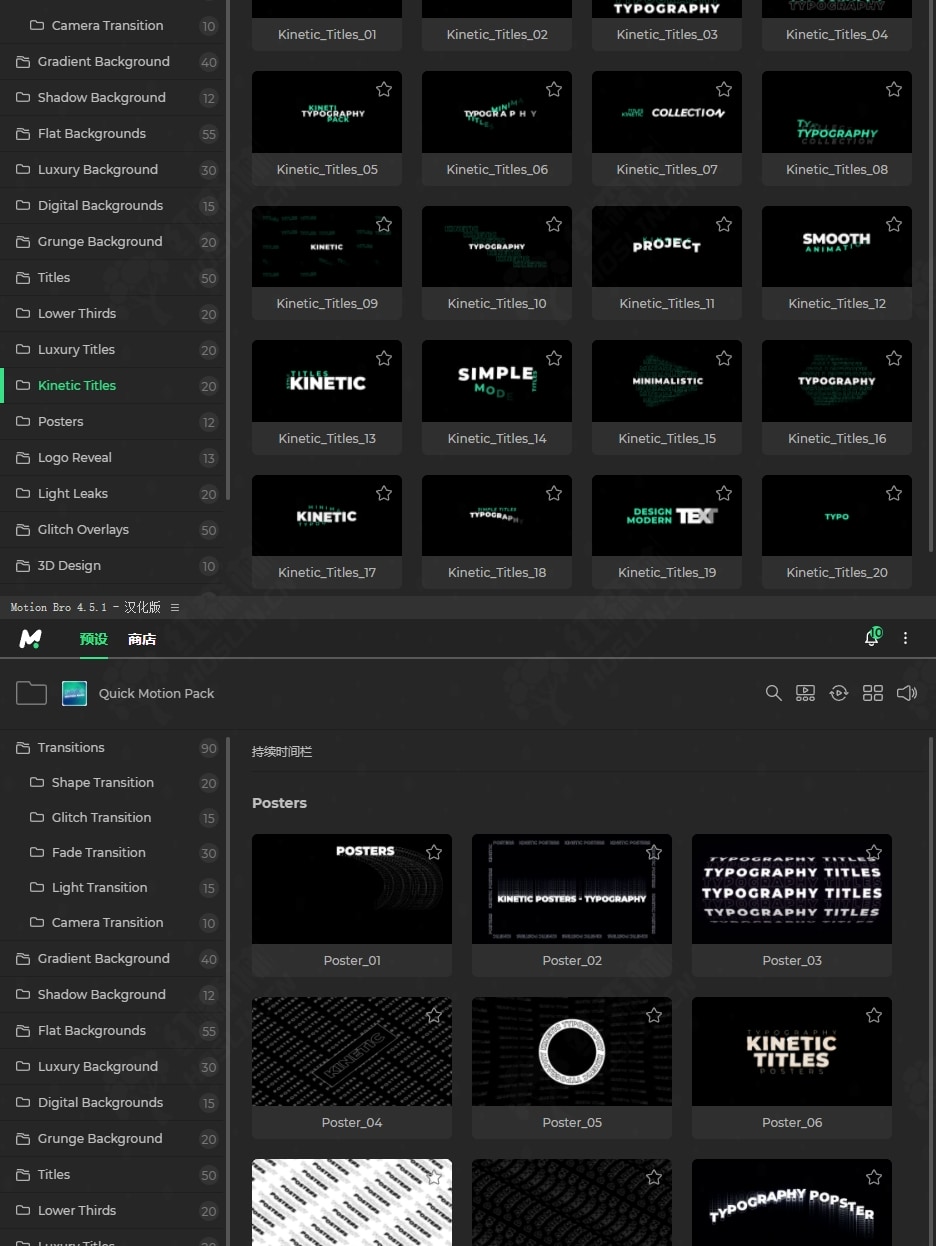Screen dimensions: 936x1246
Task: Switch thumbnail layout with grid view icon
Action: (873, 693)
